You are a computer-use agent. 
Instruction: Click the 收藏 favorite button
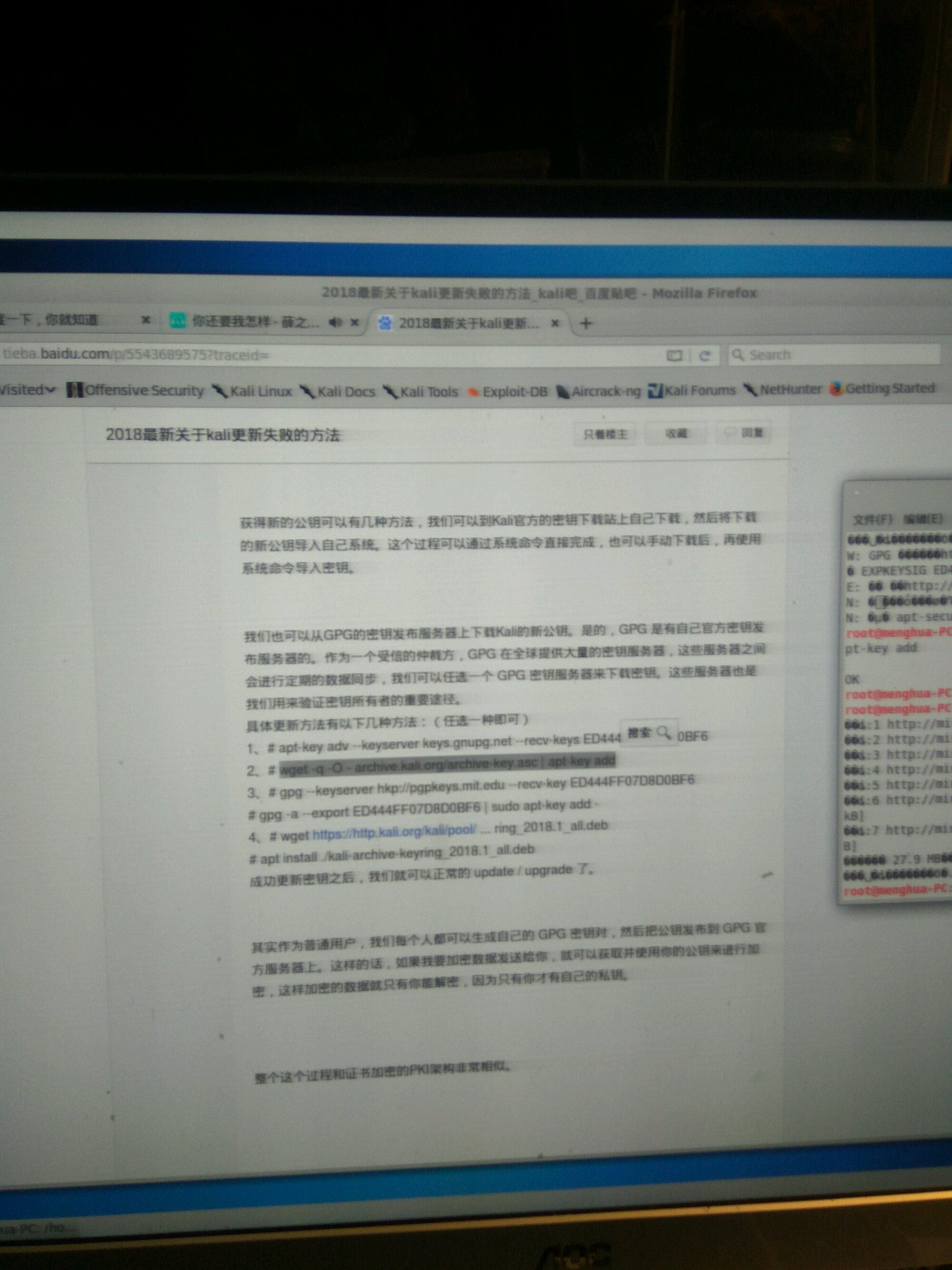pos(676,433)
